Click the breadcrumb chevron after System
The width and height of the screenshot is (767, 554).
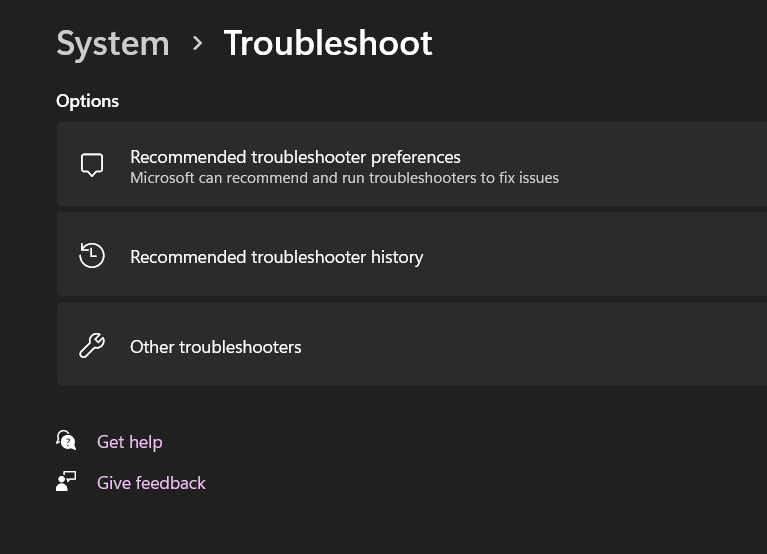(197, 44)
